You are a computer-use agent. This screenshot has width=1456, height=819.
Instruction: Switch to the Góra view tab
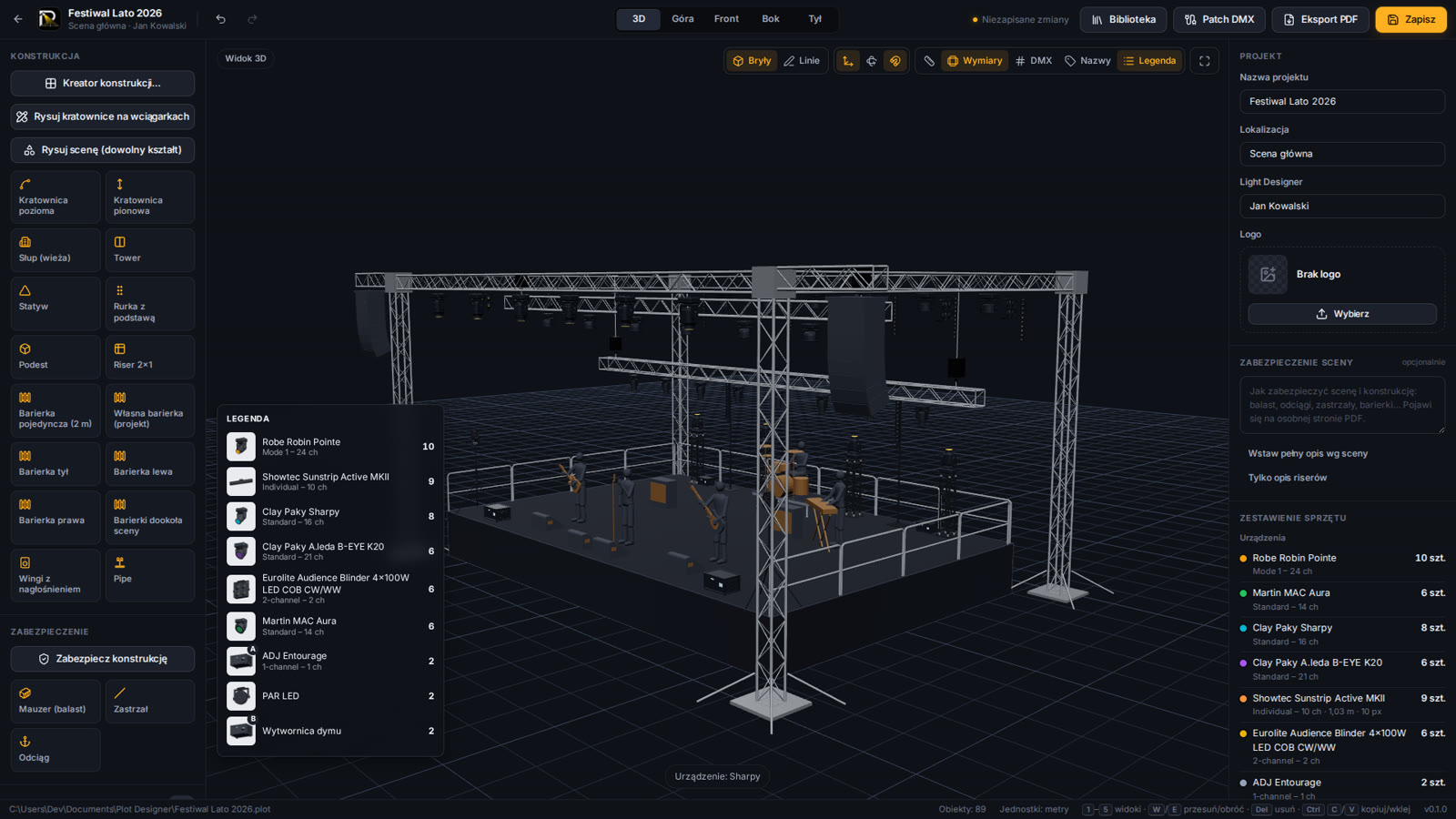pos(682,19)
